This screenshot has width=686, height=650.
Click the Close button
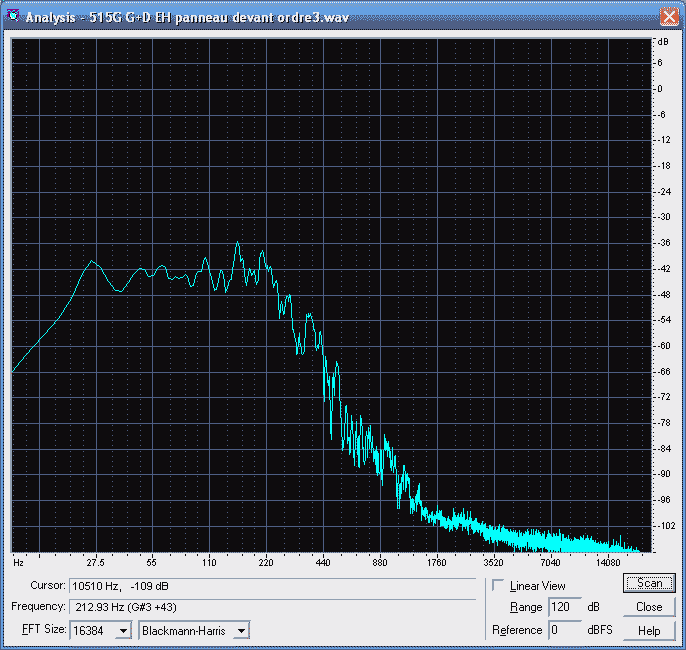tap(649, 607)
